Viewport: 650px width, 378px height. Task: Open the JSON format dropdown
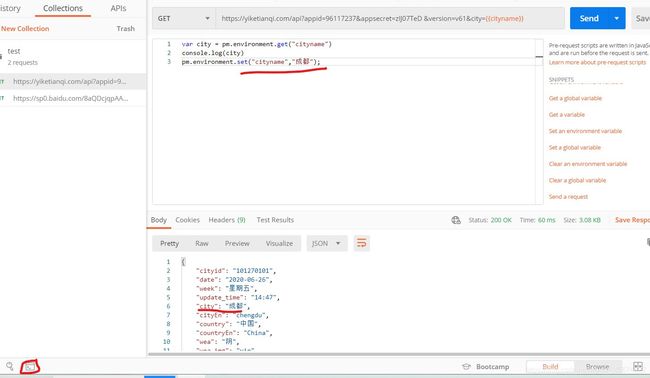[x=327, y=243]
